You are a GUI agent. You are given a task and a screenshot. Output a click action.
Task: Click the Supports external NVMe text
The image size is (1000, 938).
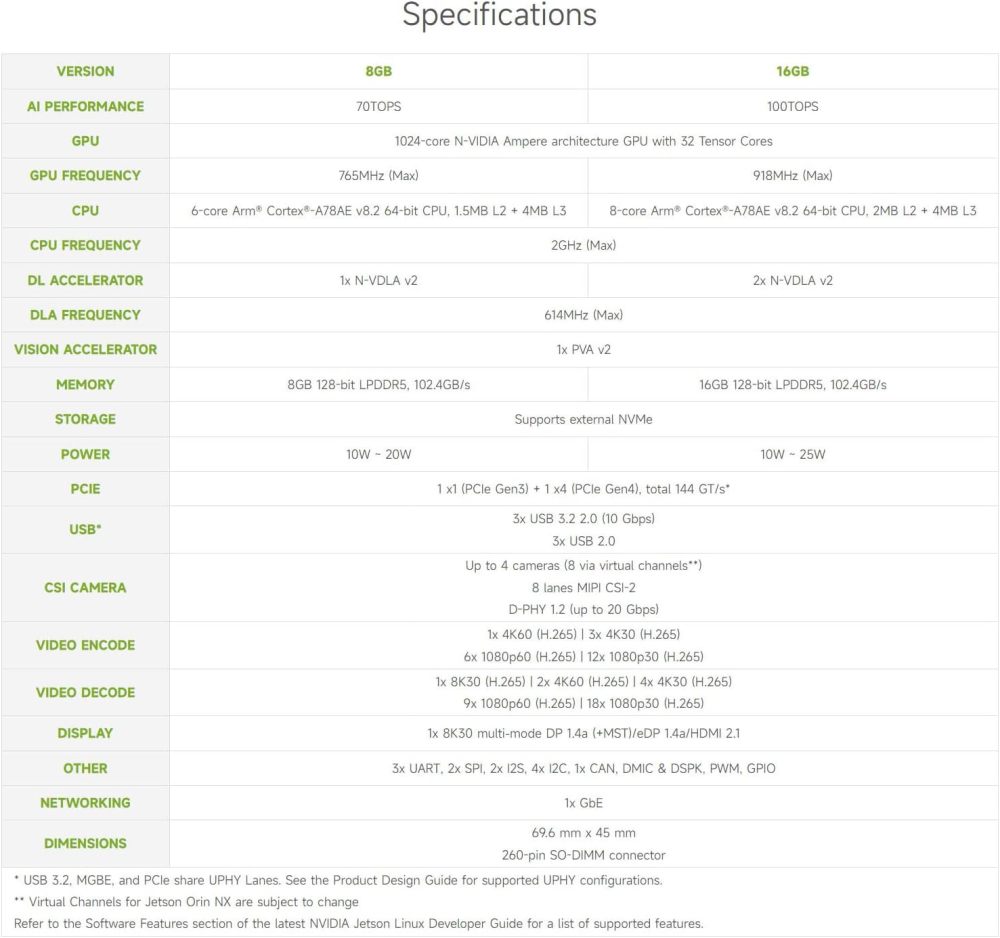pyautogui.click(x=583, y=419)
